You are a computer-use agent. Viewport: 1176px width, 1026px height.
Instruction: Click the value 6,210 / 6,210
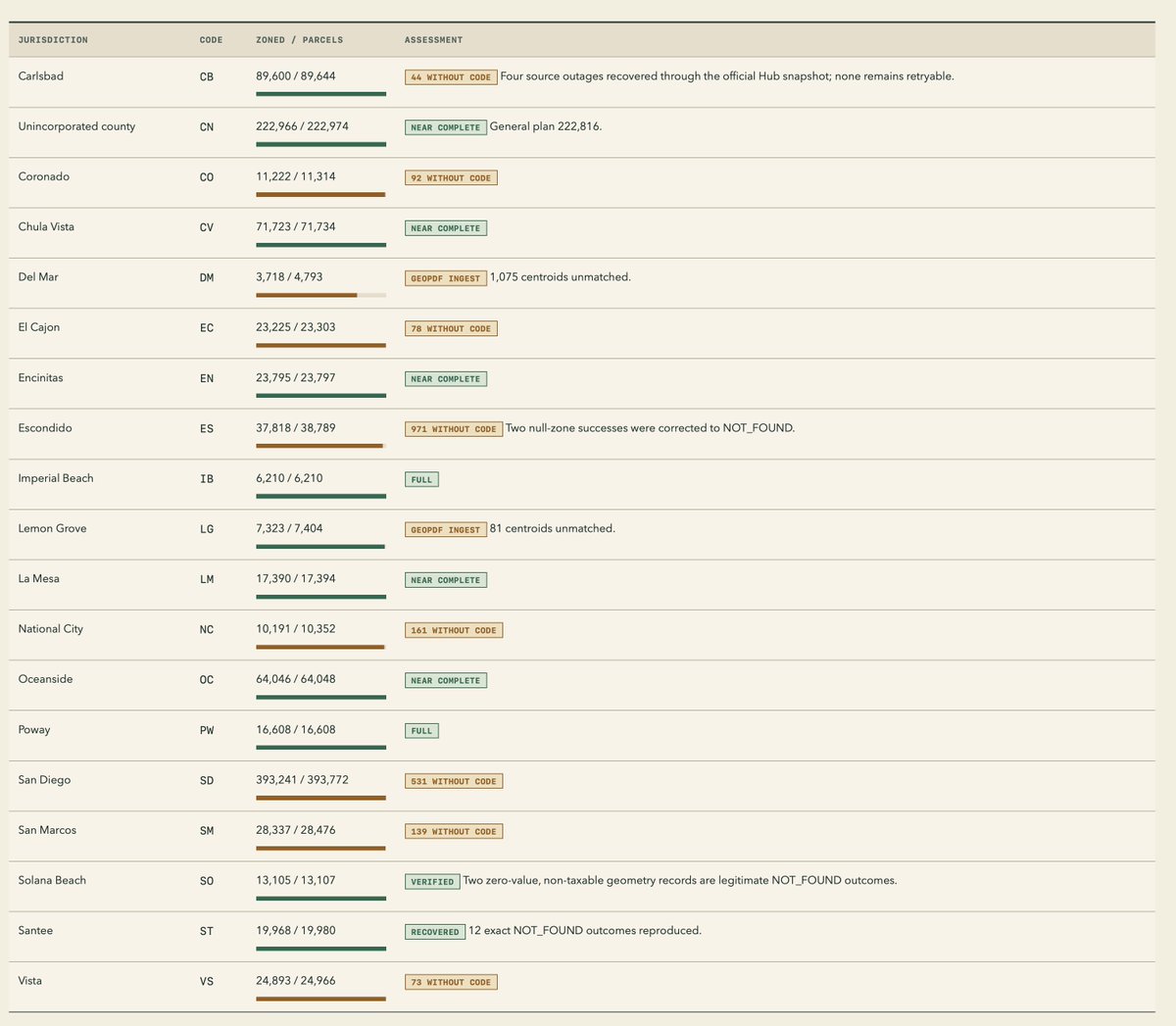tap(289, 478)
